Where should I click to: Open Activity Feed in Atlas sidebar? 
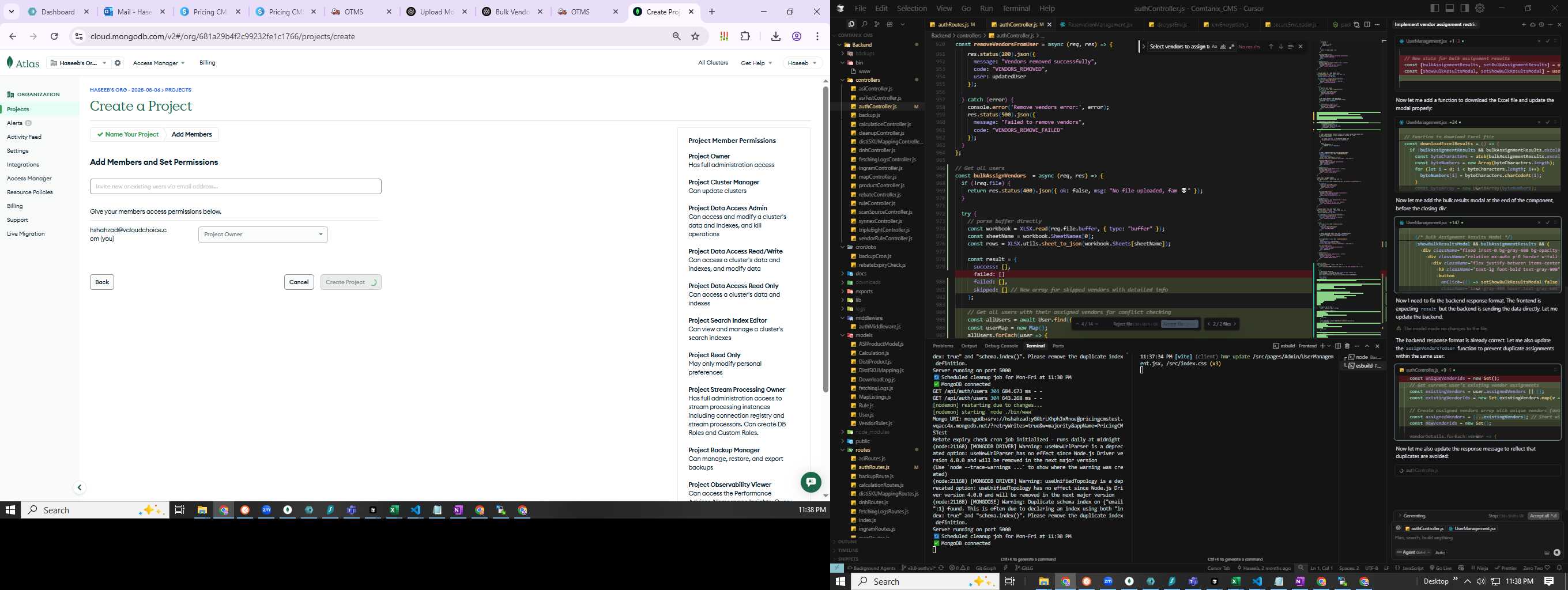[24, 137]
